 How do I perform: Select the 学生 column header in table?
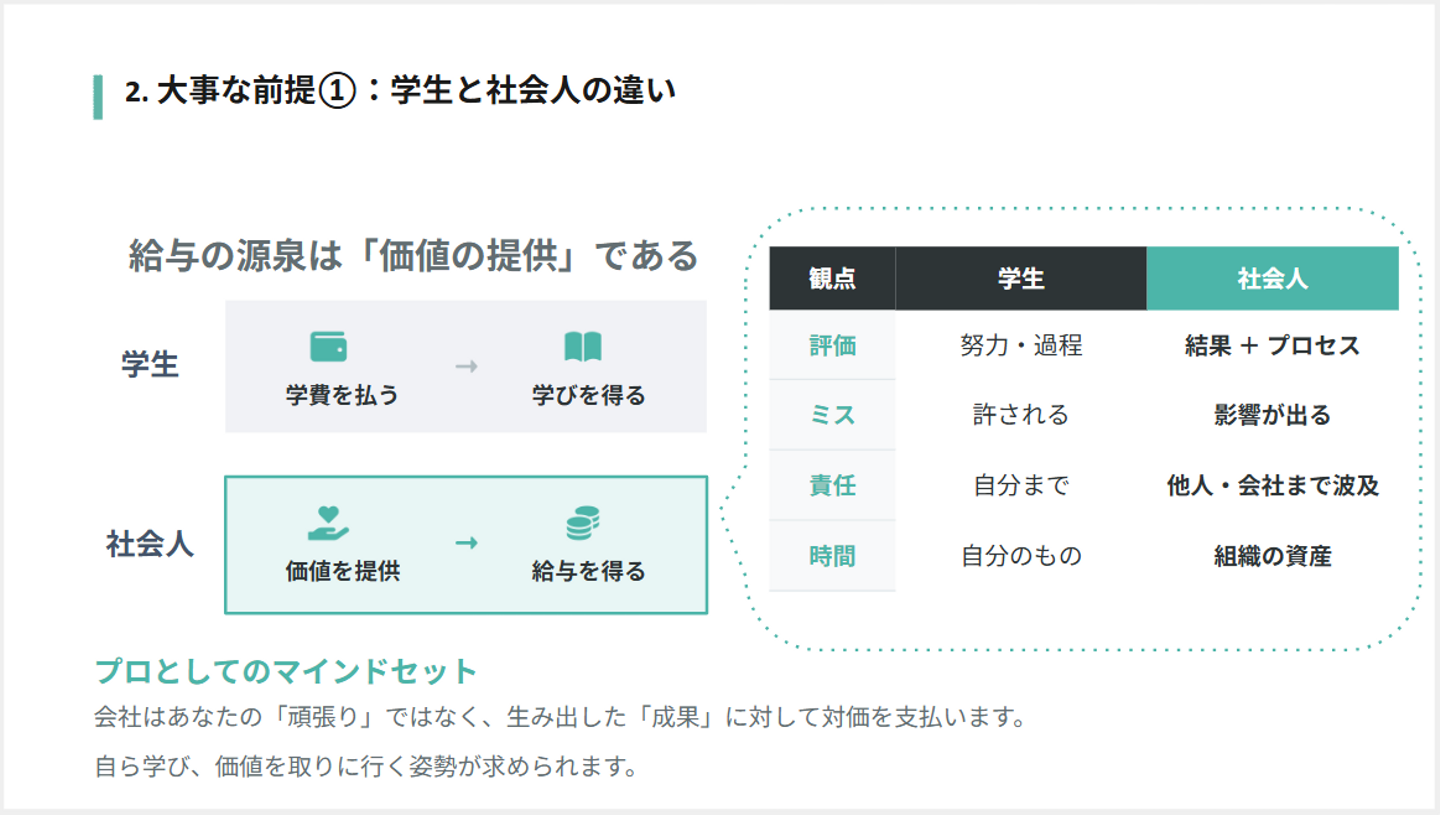(x=1021, y=278)
